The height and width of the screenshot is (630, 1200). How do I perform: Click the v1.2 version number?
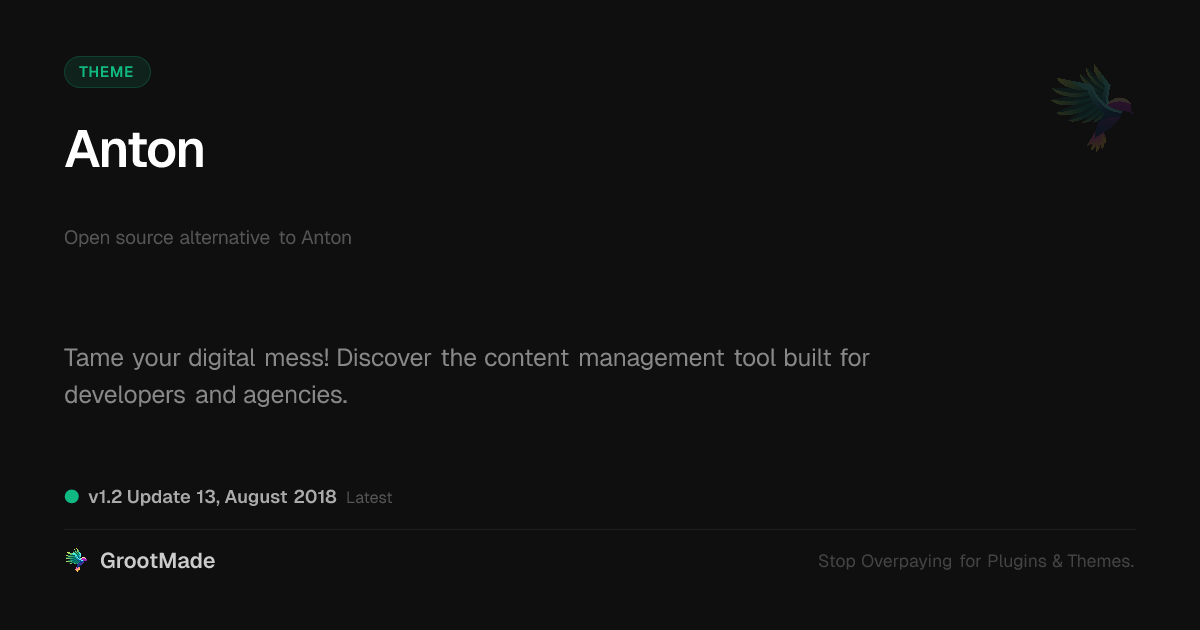point(104,497)
